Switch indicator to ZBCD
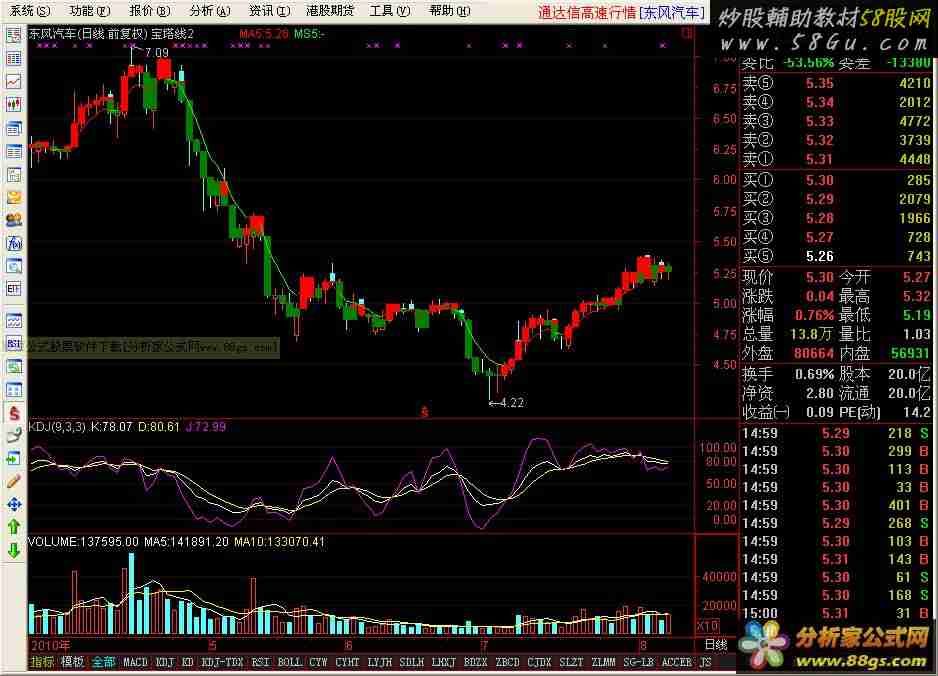Image resolution: width=938 pixels, height=676 pixels. click(x=508, y=662)
